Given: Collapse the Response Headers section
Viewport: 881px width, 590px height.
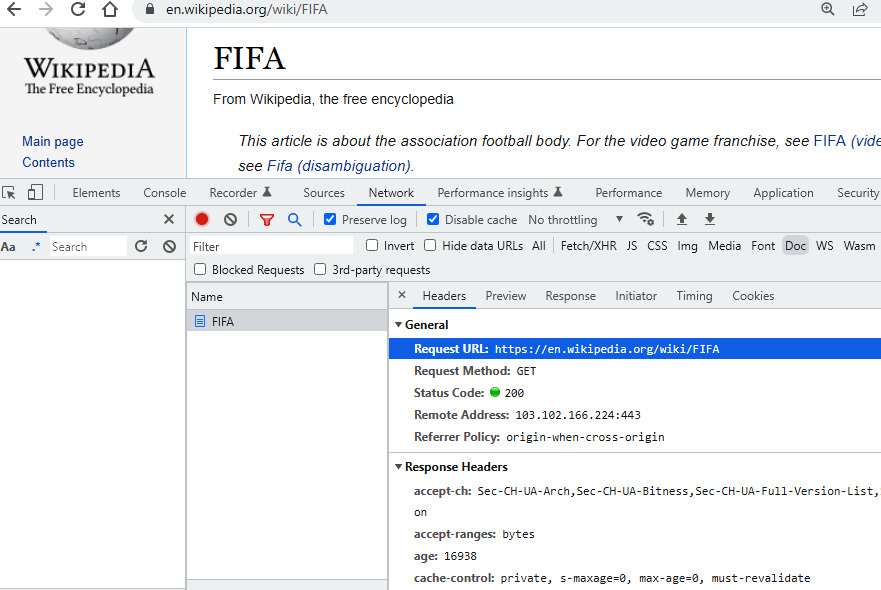Looking at the screenshot, I should pos(398,467).
